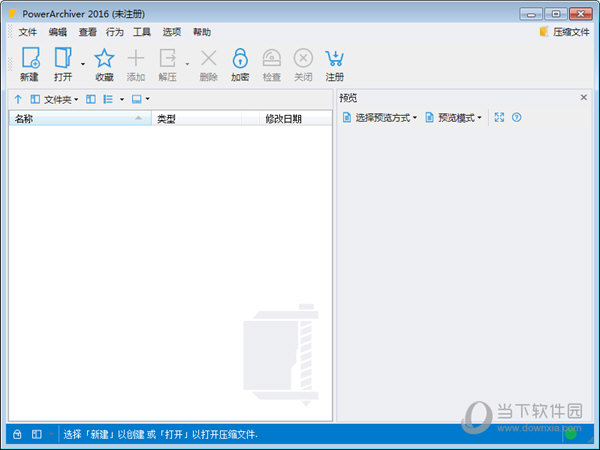The height and width of the screenshot is (450, 600).
Task: Expand the dropdown arrow beside 打开
Action: click(83, 64)
